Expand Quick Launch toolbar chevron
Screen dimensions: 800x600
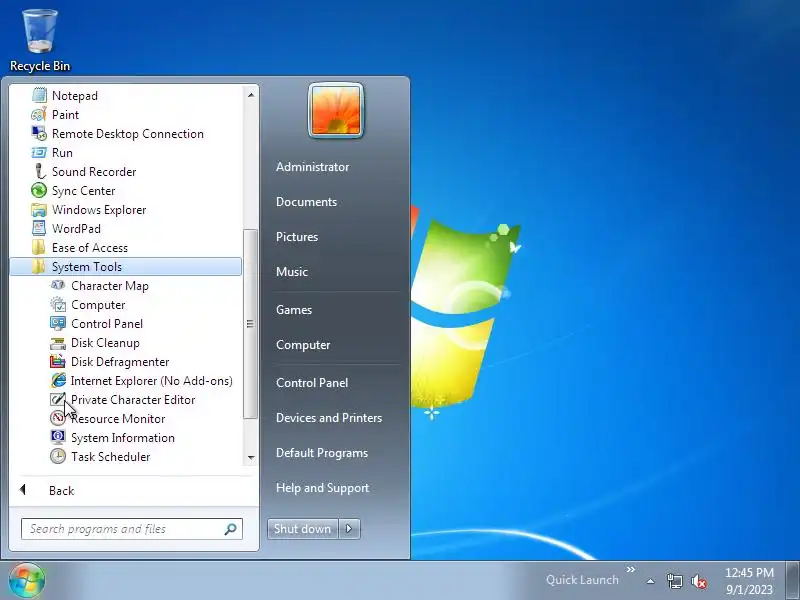pyautogui.click(x=631, y=569)
